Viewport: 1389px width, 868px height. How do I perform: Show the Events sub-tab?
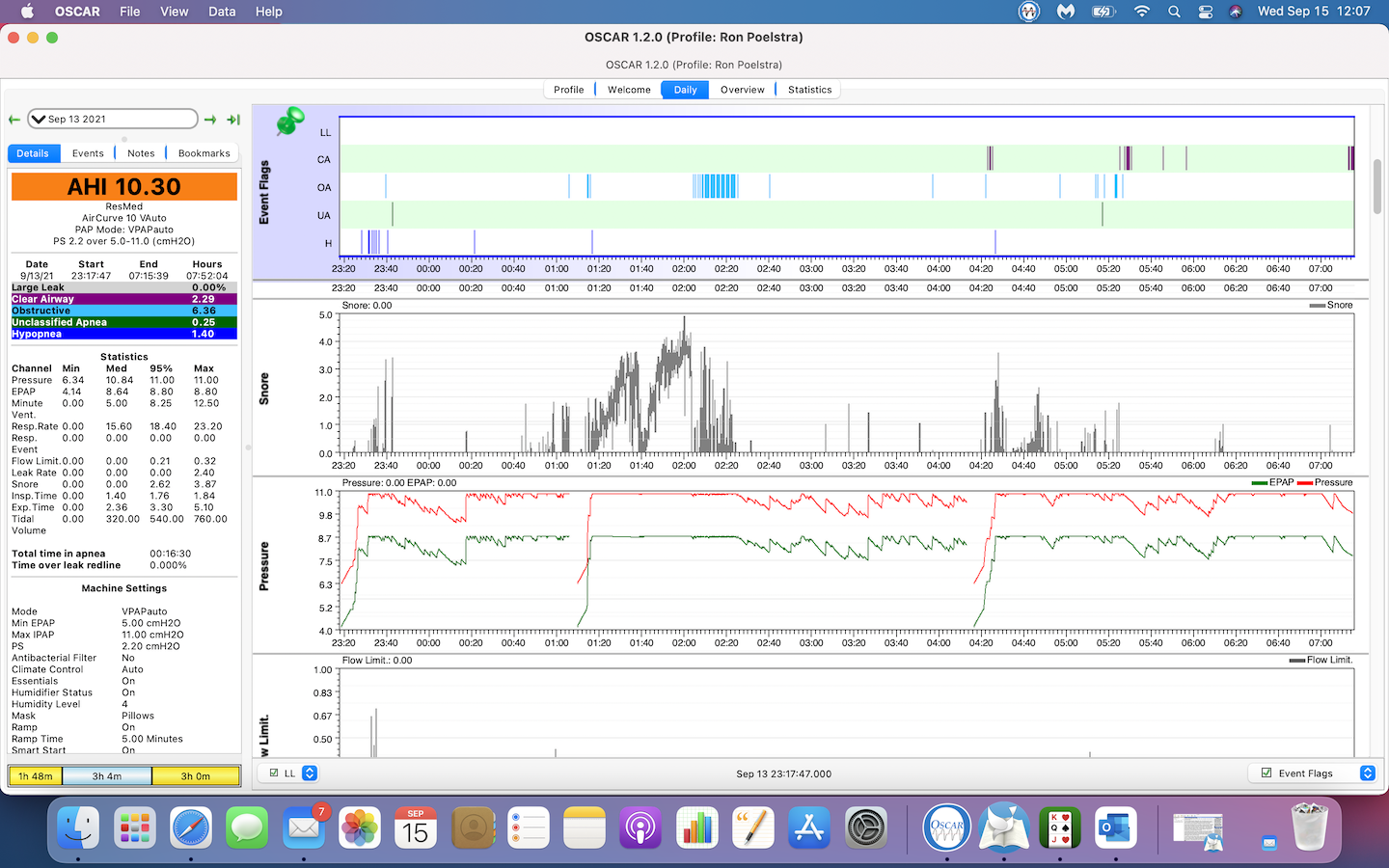[x=88, y=153]
